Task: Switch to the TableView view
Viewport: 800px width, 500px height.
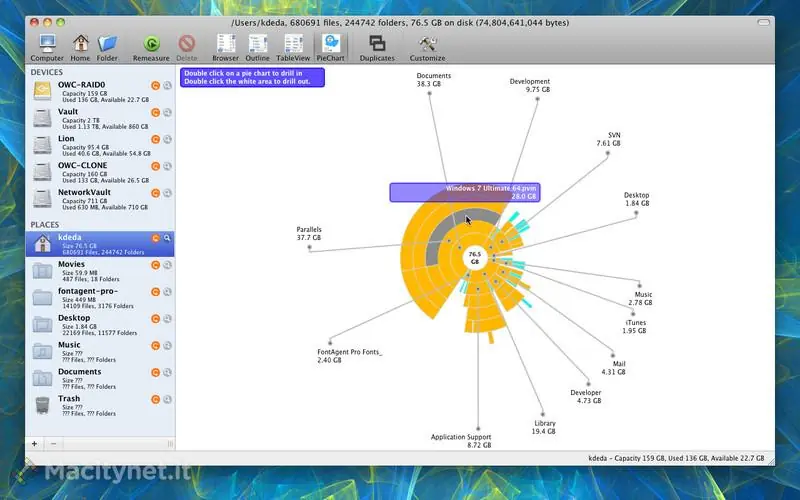Action: click(293, 44)
